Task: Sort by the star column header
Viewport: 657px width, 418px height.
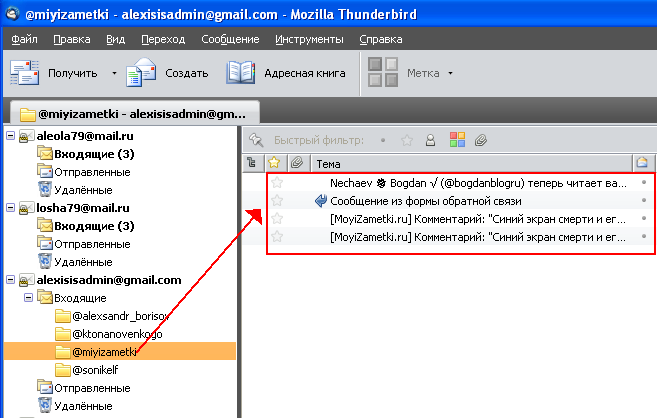Action: click(x=274, y=163)
